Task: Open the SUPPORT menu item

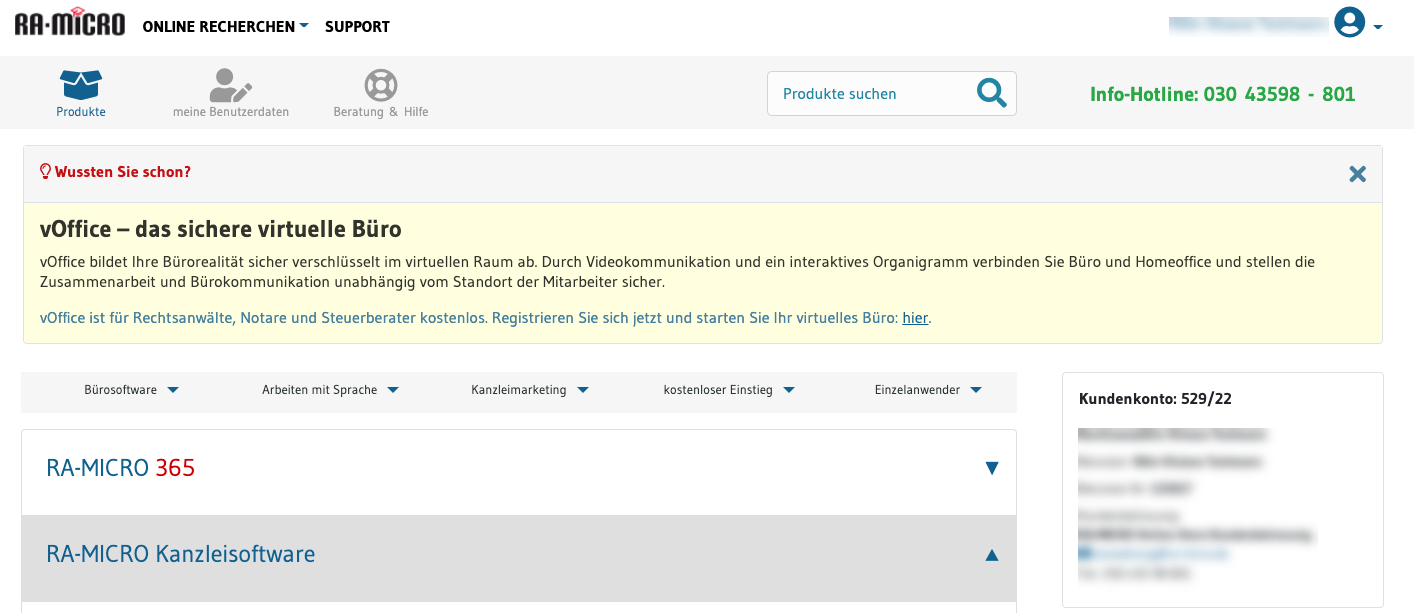Action: [357, 27]
